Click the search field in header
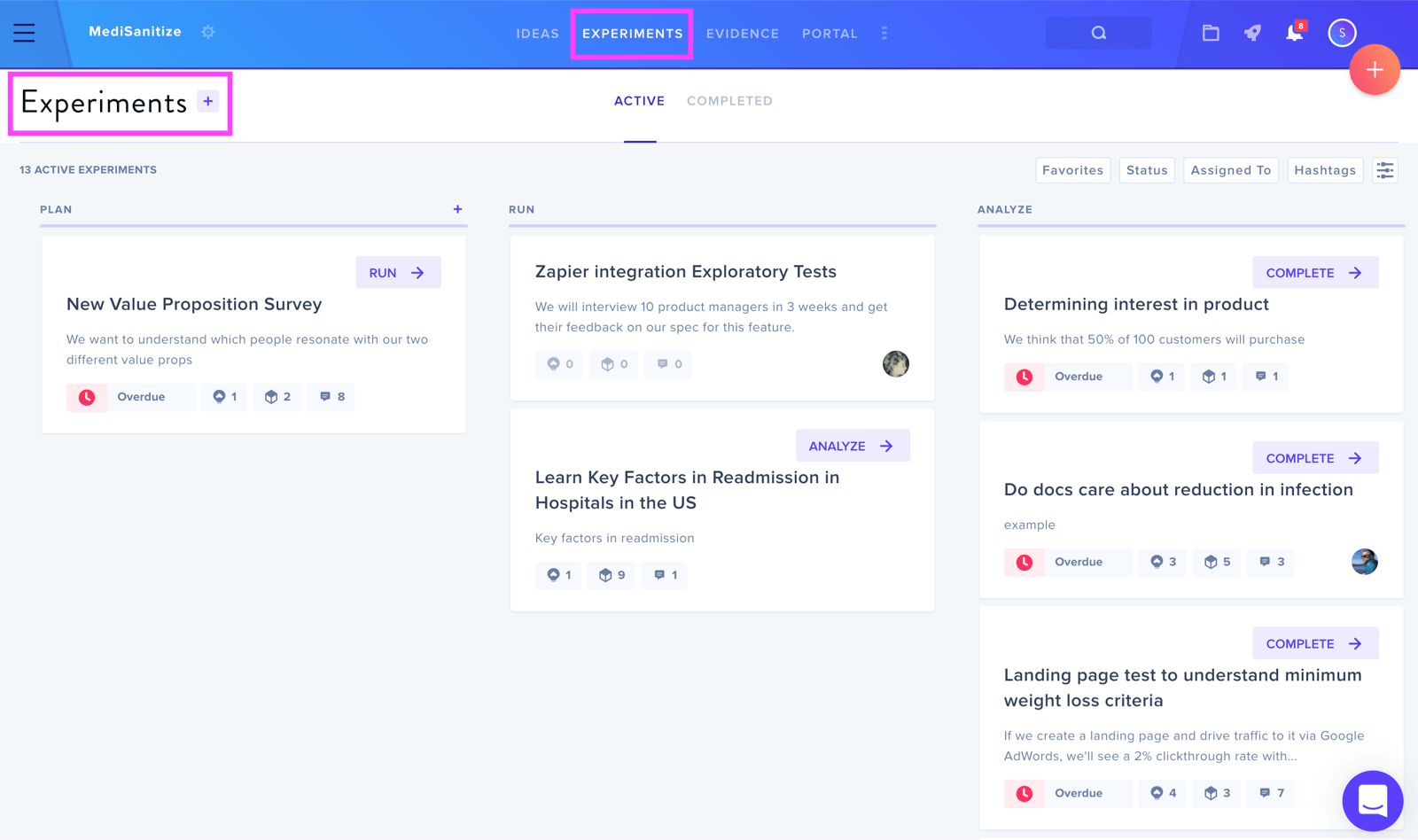1418x840 pixels. pyautogui.click(x=1099, y=33)
